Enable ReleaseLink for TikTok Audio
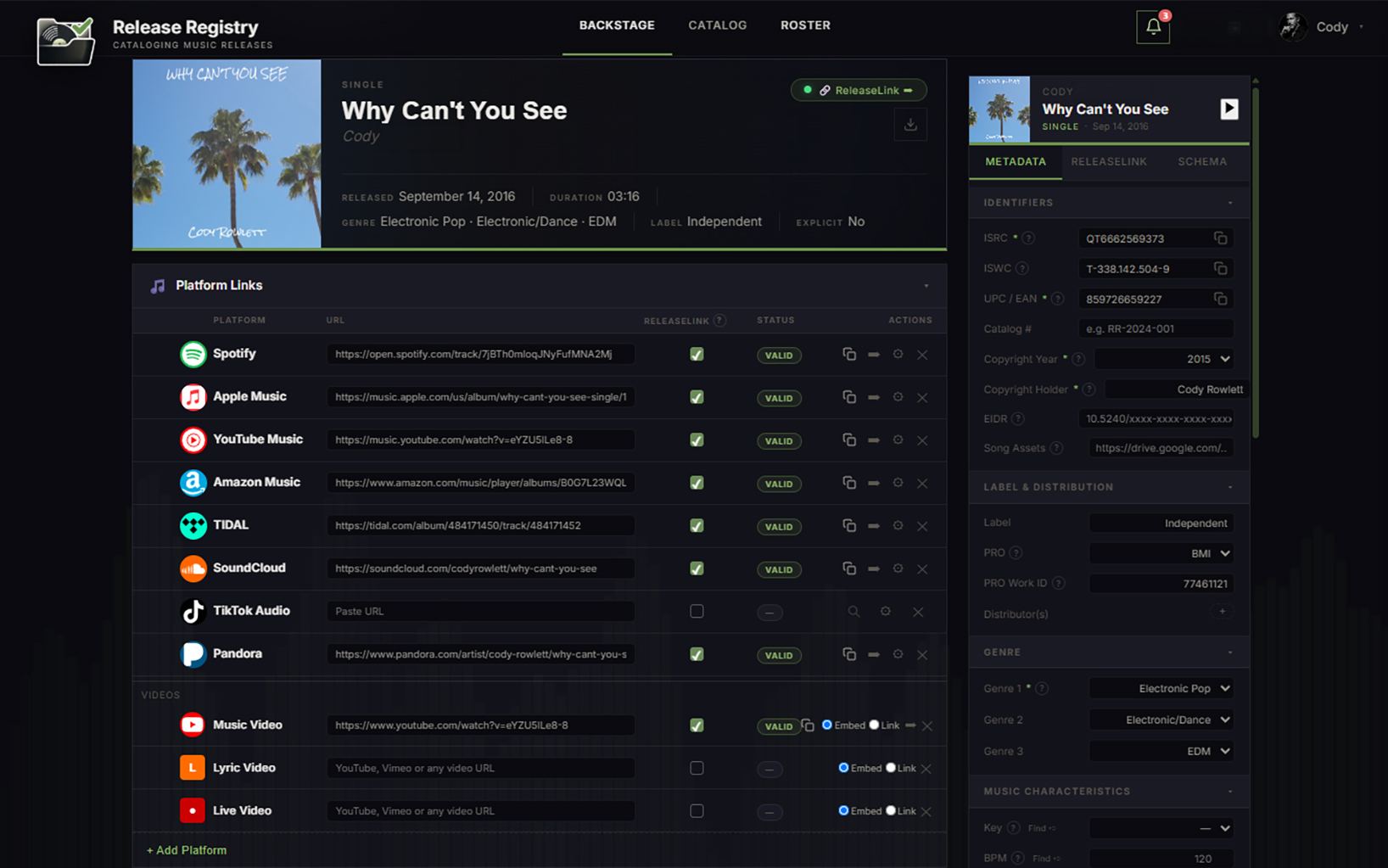The image size is (1388, 868). tap(697, 611)
